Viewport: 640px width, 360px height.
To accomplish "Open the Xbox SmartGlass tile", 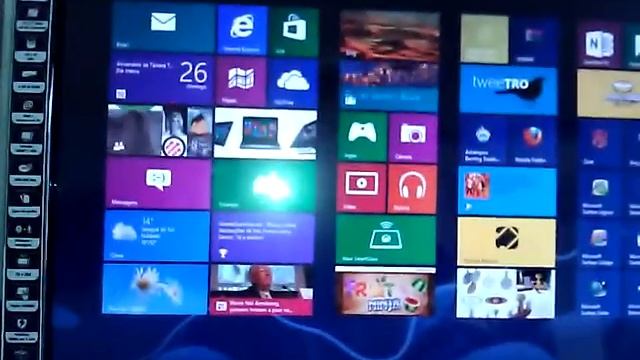I will click(x=386, y=240).
